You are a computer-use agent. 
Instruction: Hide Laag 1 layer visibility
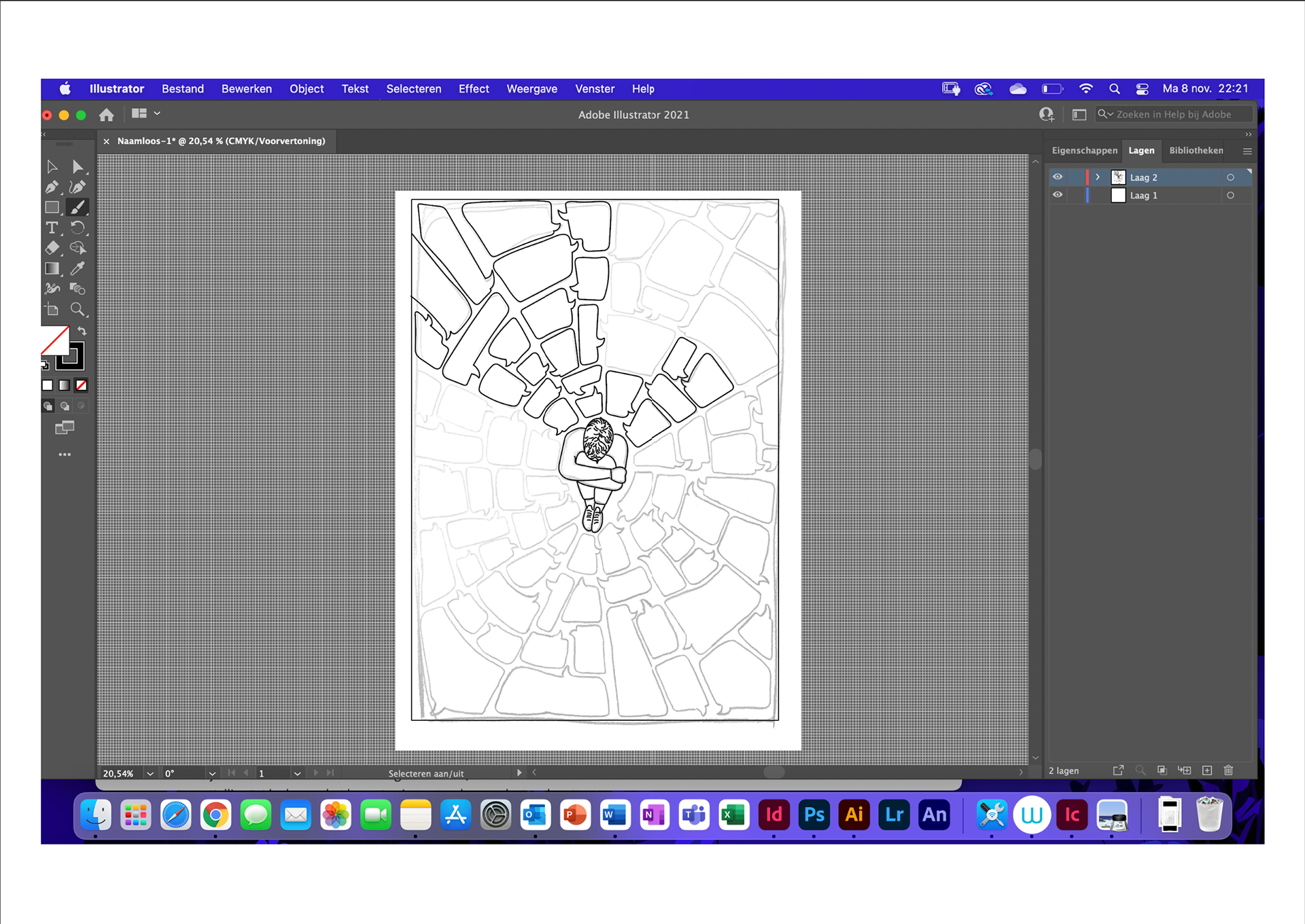[1058, 195]
